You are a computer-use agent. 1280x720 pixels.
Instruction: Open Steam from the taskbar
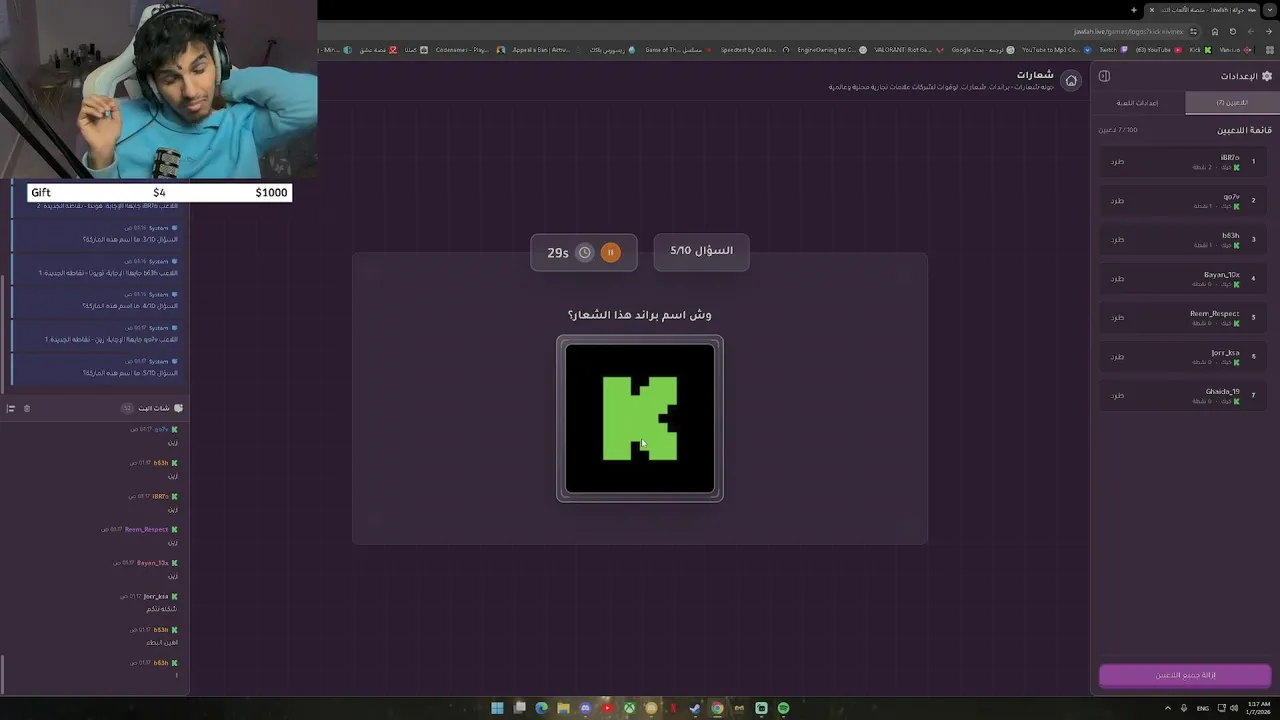tap(695, 708)
